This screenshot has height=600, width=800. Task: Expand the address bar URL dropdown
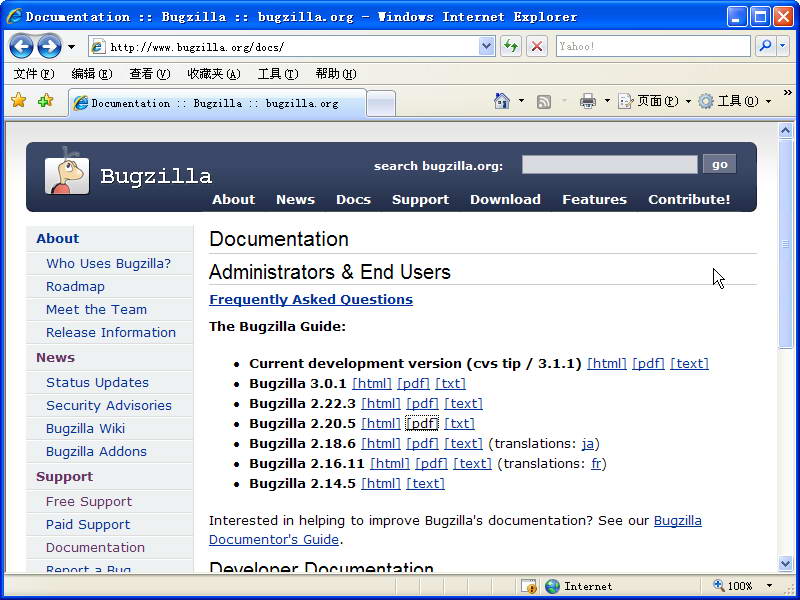pyautogui.click(x=487, y=46)
